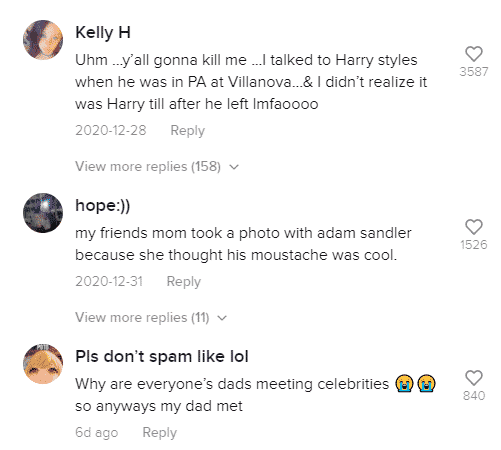This screenshot has height=450, width=501.
Task: Click the 2020-12-28 comment date
Action: click(111, 130)
